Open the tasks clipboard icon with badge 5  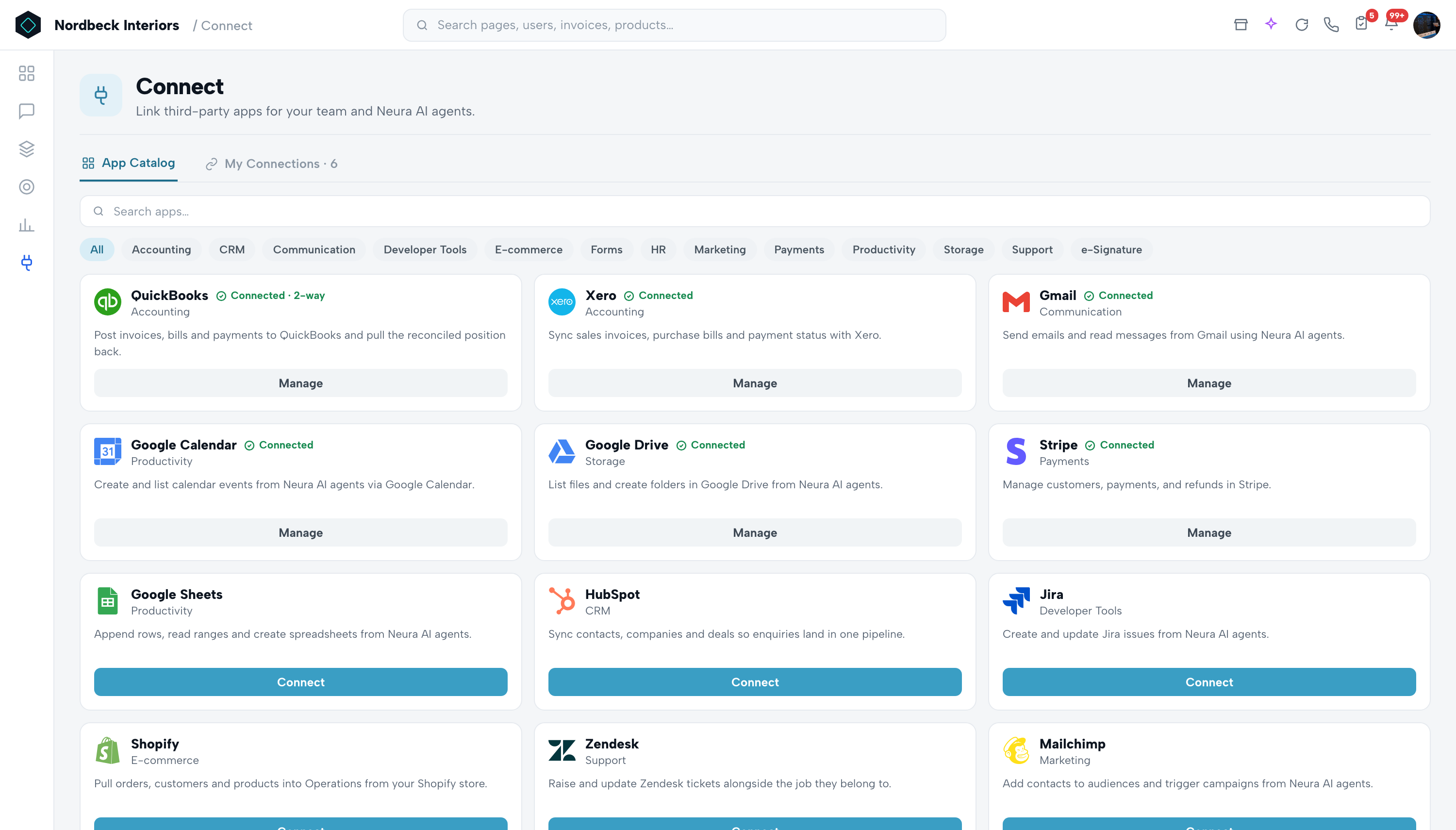1362,23
